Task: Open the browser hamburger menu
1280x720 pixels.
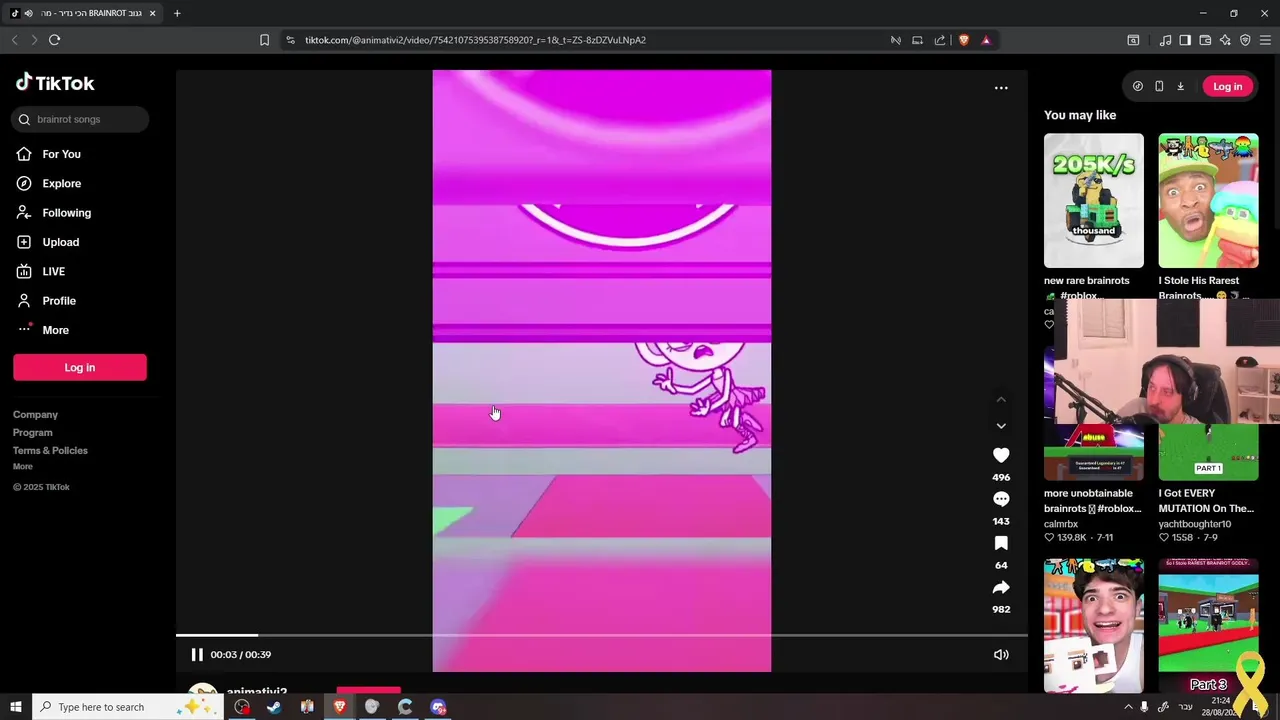Action: [1265, 40]
